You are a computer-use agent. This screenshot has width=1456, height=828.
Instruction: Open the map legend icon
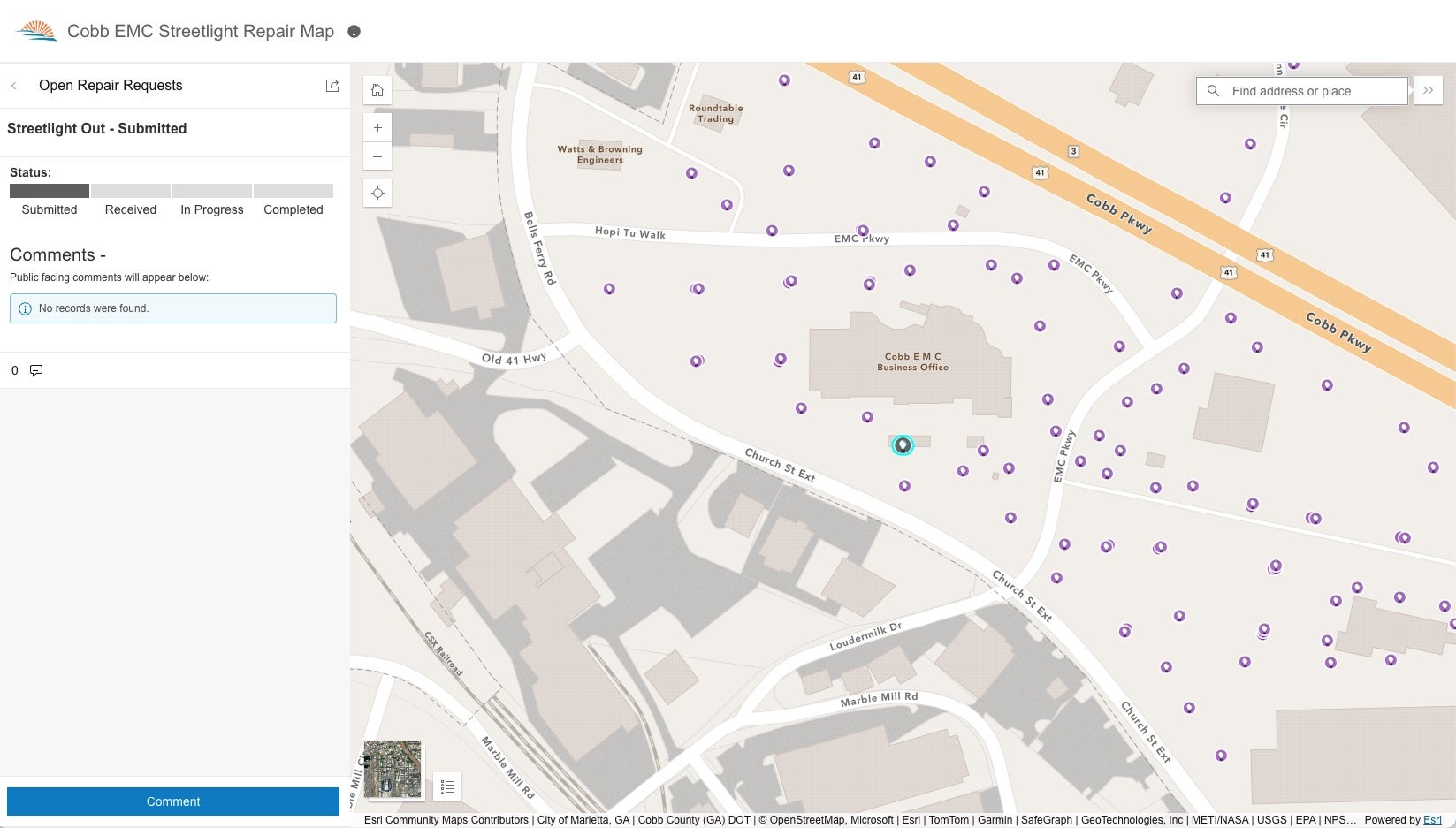(447, 786)
